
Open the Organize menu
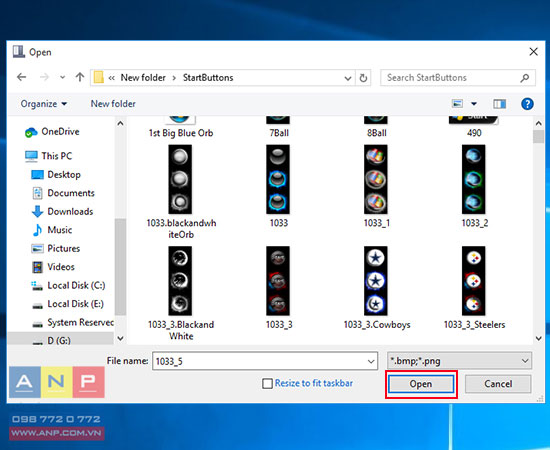point(44,104)
